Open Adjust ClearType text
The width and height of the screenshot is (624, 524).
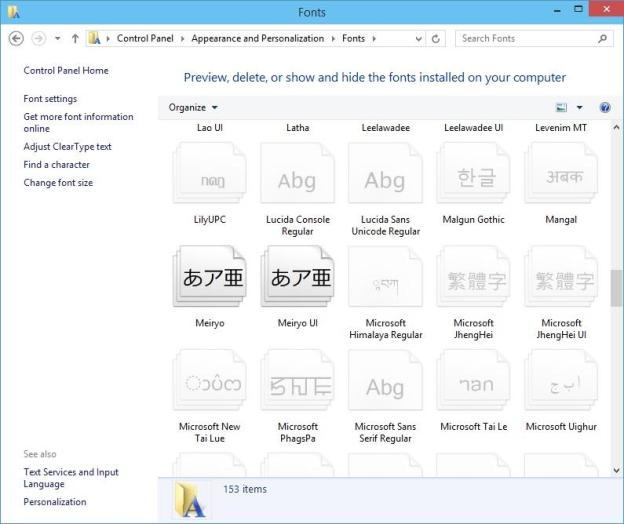coord(67,146)
